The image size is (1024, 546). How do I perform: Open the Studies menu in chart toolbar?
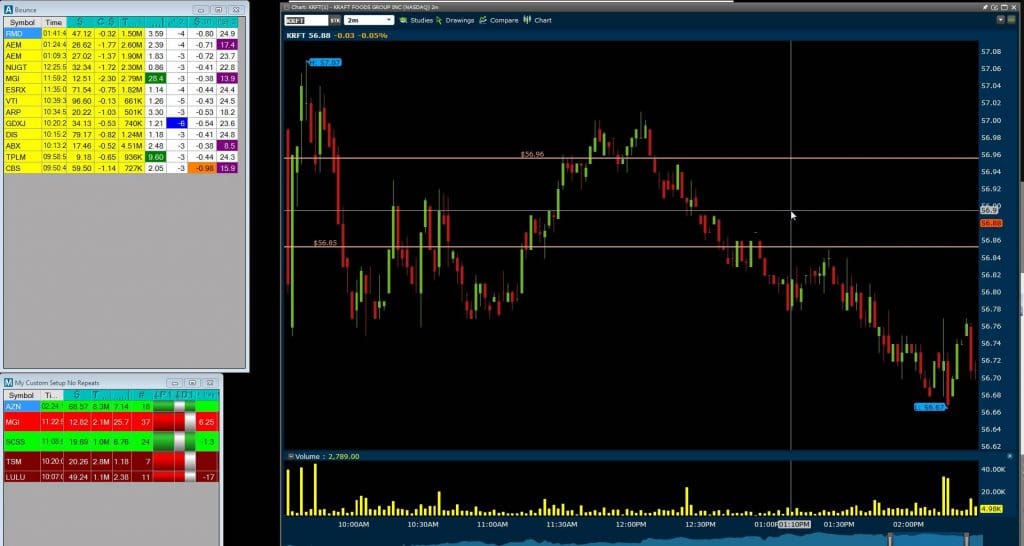[x=416, y=20]
